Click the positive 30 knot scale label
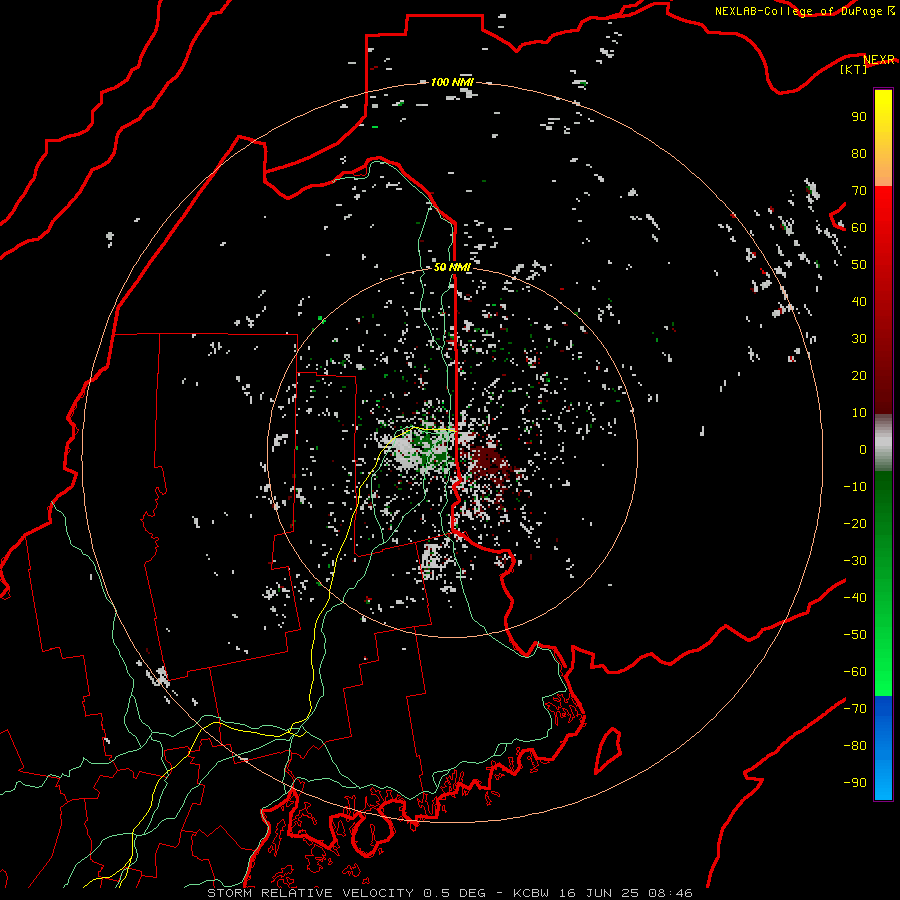The height and width of the screenshot is (900, 900). tap(859, 339)
